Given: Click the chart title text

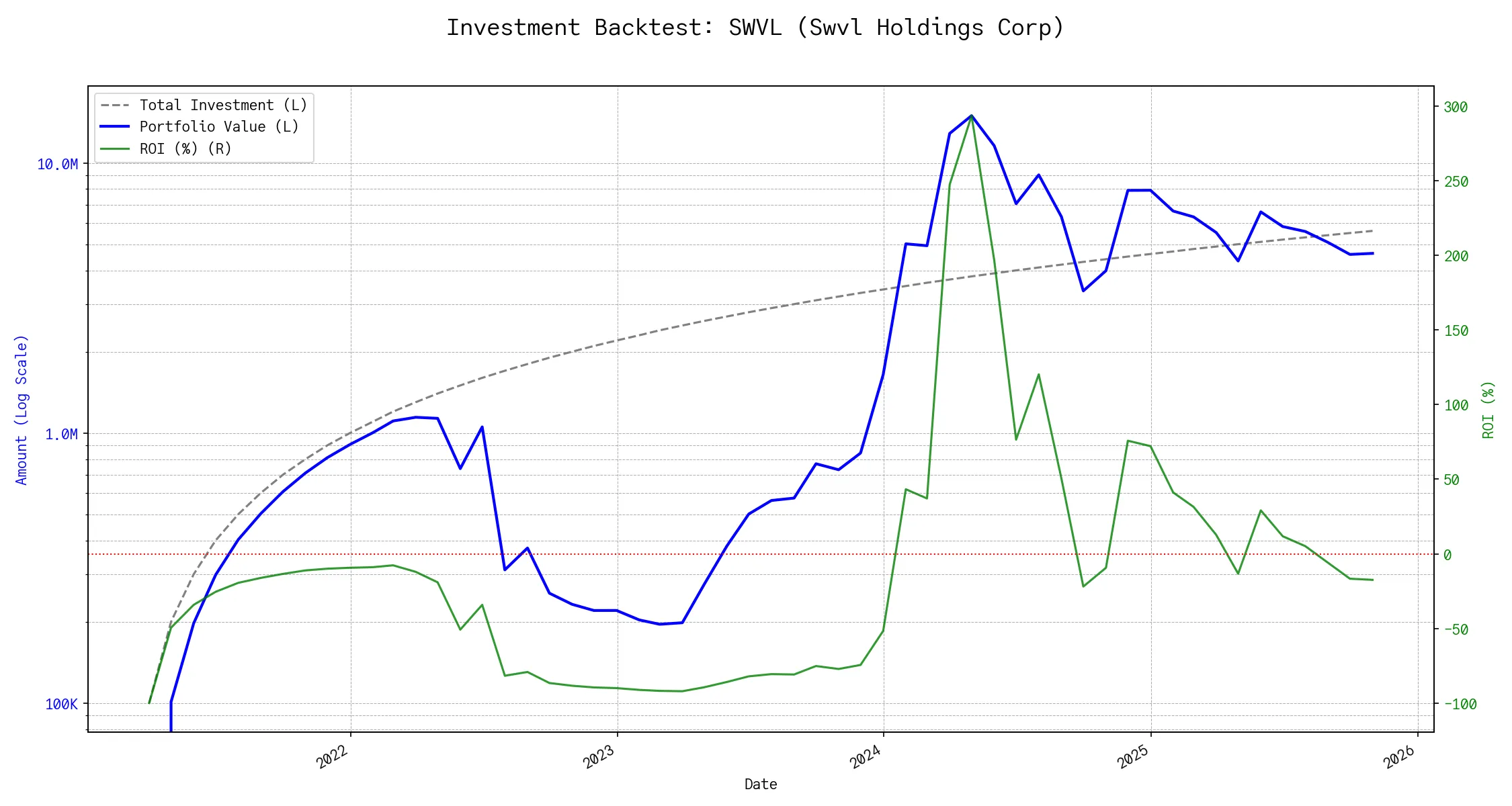Looking at the screenshot, I should (755, 28).
